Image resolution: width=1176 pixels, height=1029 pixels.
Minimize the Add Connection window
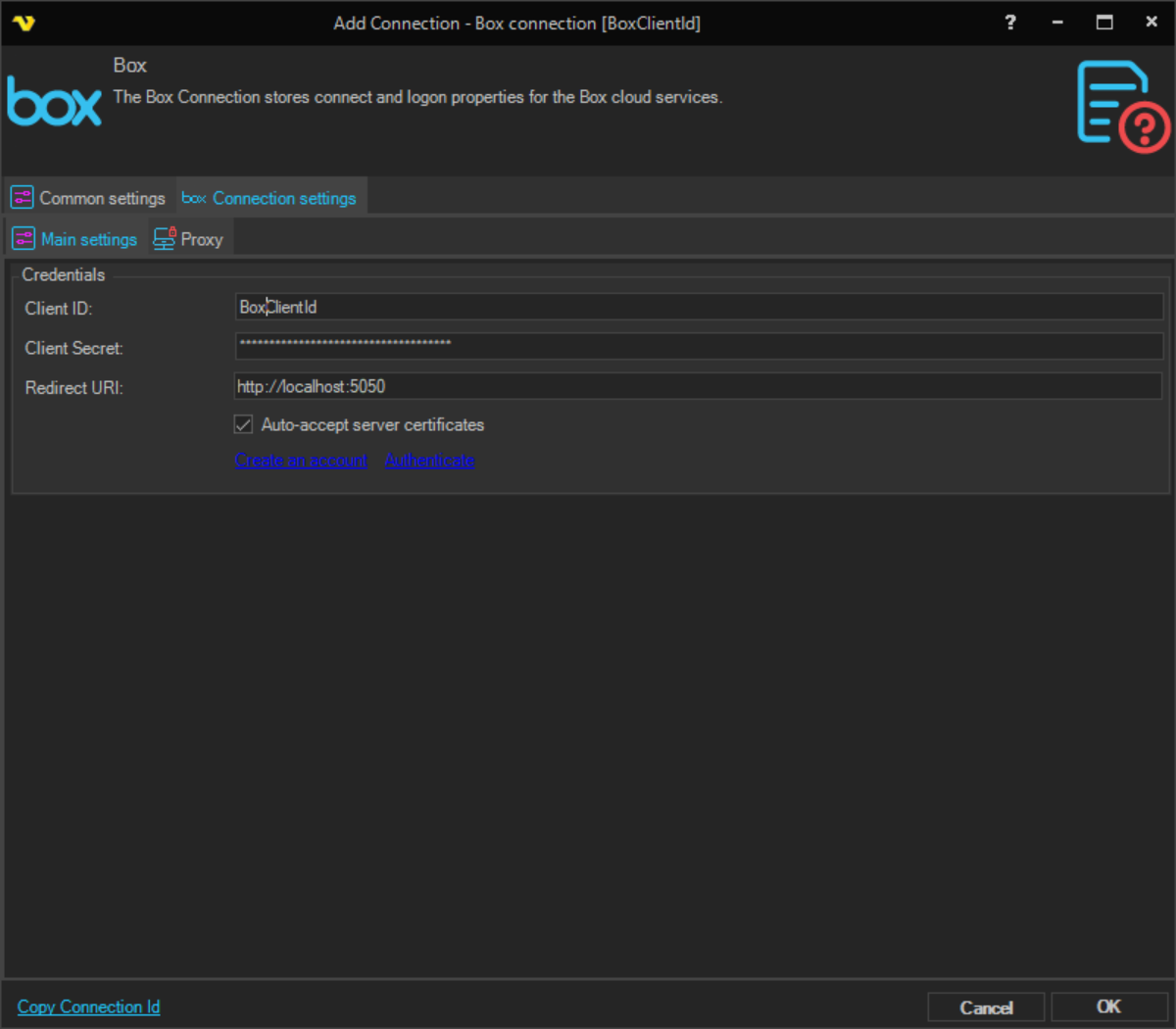[1057, 23]
